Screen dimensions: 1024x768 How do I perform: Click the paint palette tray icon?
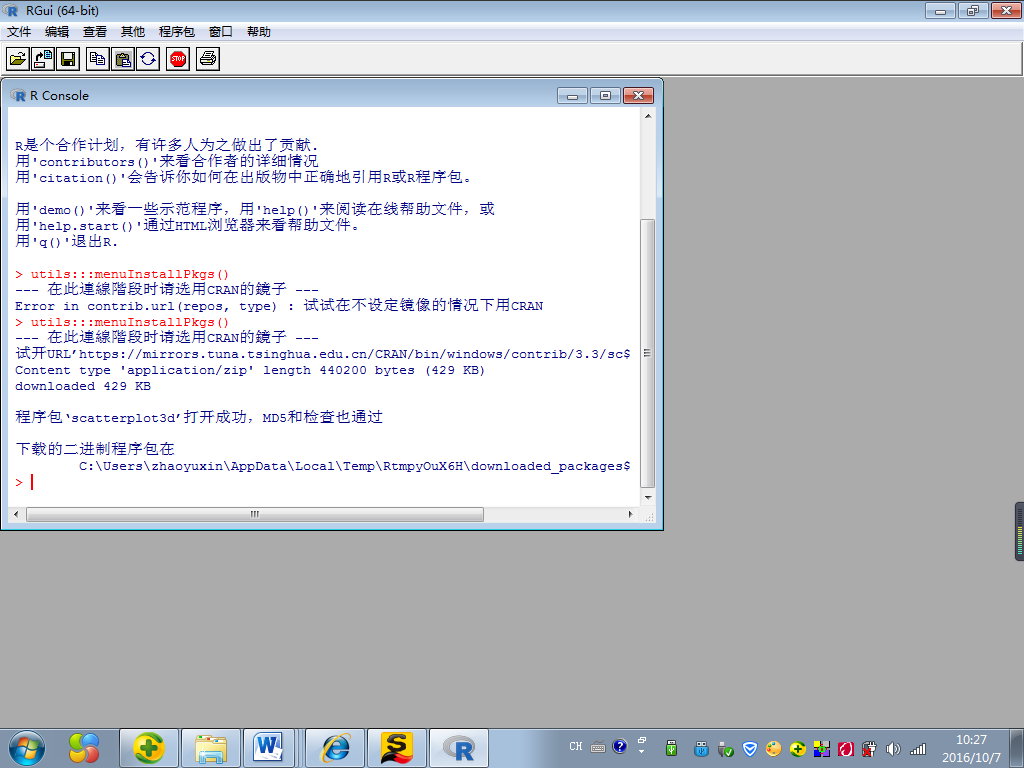pos(774,748)
